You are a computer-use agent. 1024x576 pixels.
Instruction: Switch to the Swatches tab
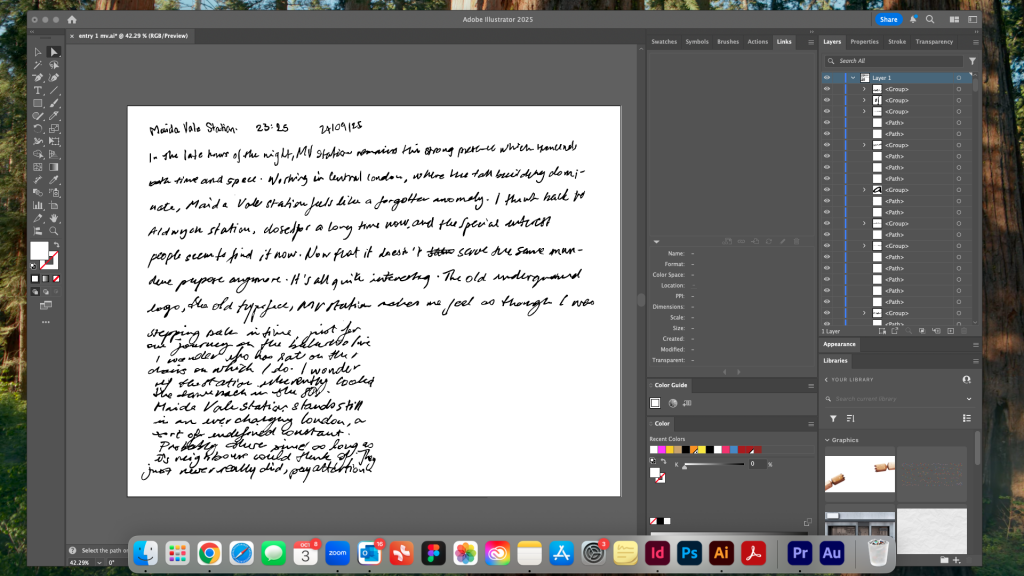click(664, 42)
